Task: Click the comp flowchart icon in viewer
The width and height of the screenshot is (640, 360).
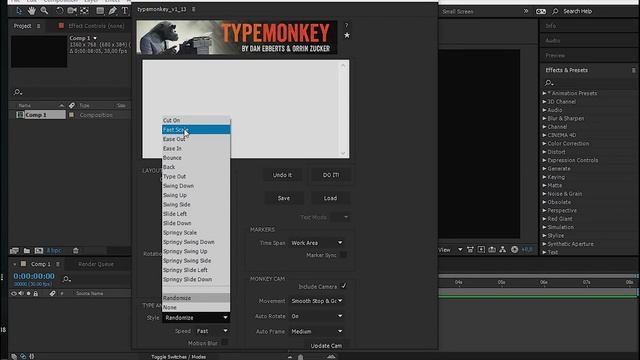Action: [502, 249]
